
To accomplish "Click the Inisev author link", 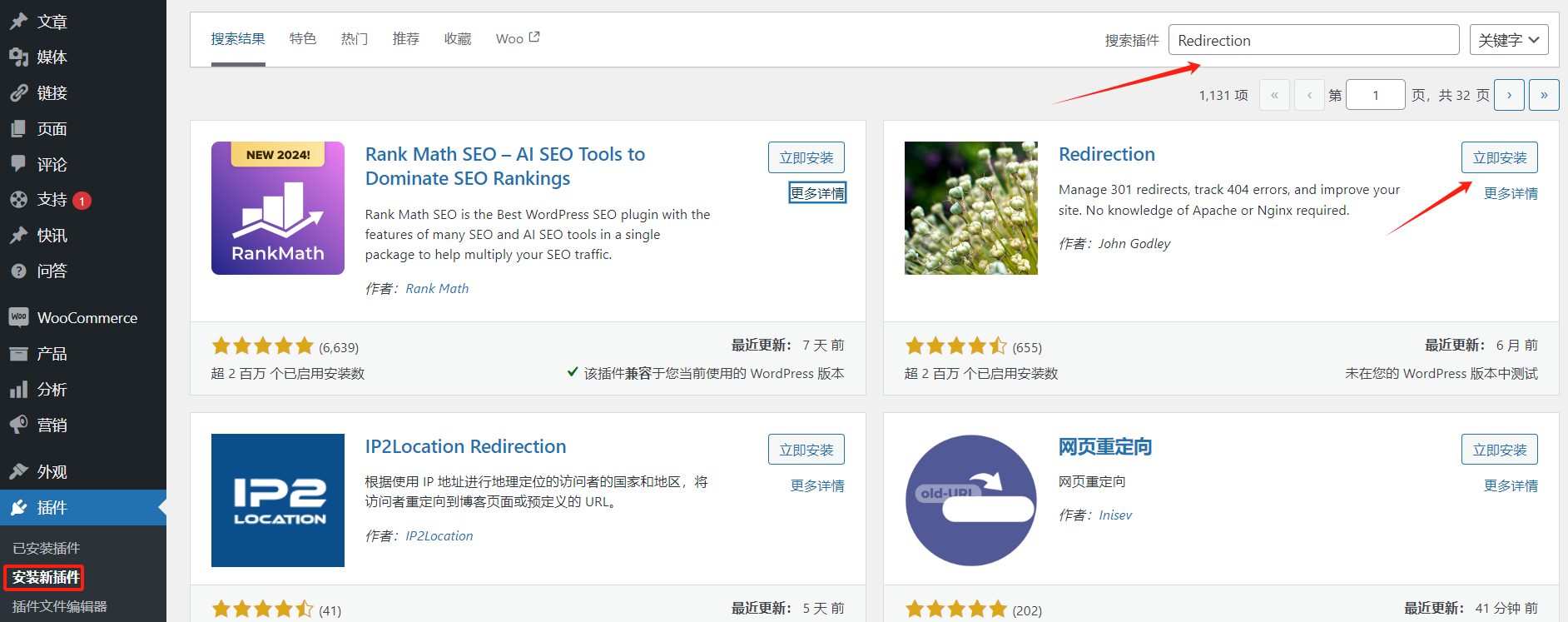I will click(1115, 515).
